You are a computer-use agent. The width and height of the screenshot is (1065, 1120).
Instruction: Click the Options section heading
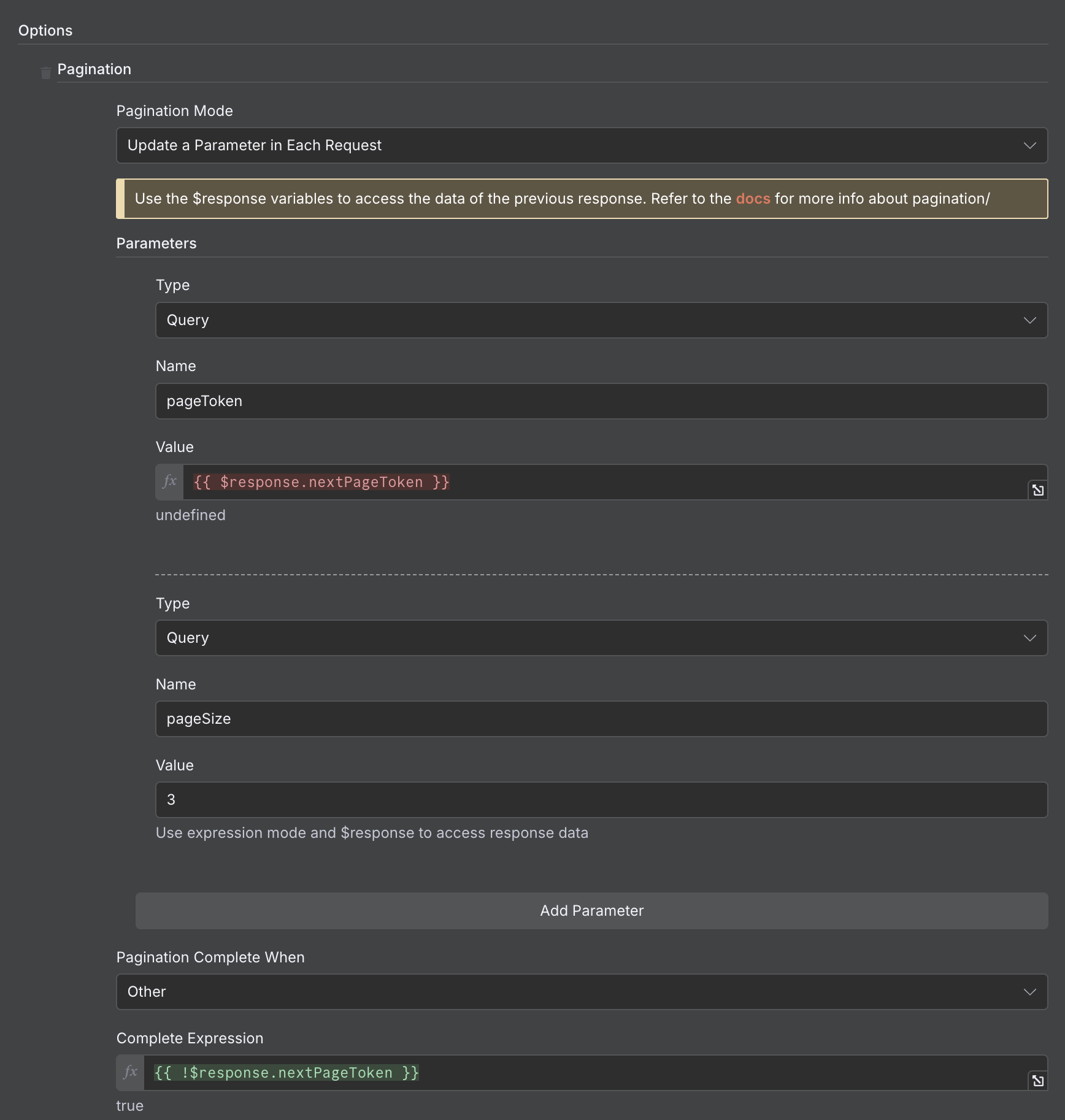[x=45, y=31]
